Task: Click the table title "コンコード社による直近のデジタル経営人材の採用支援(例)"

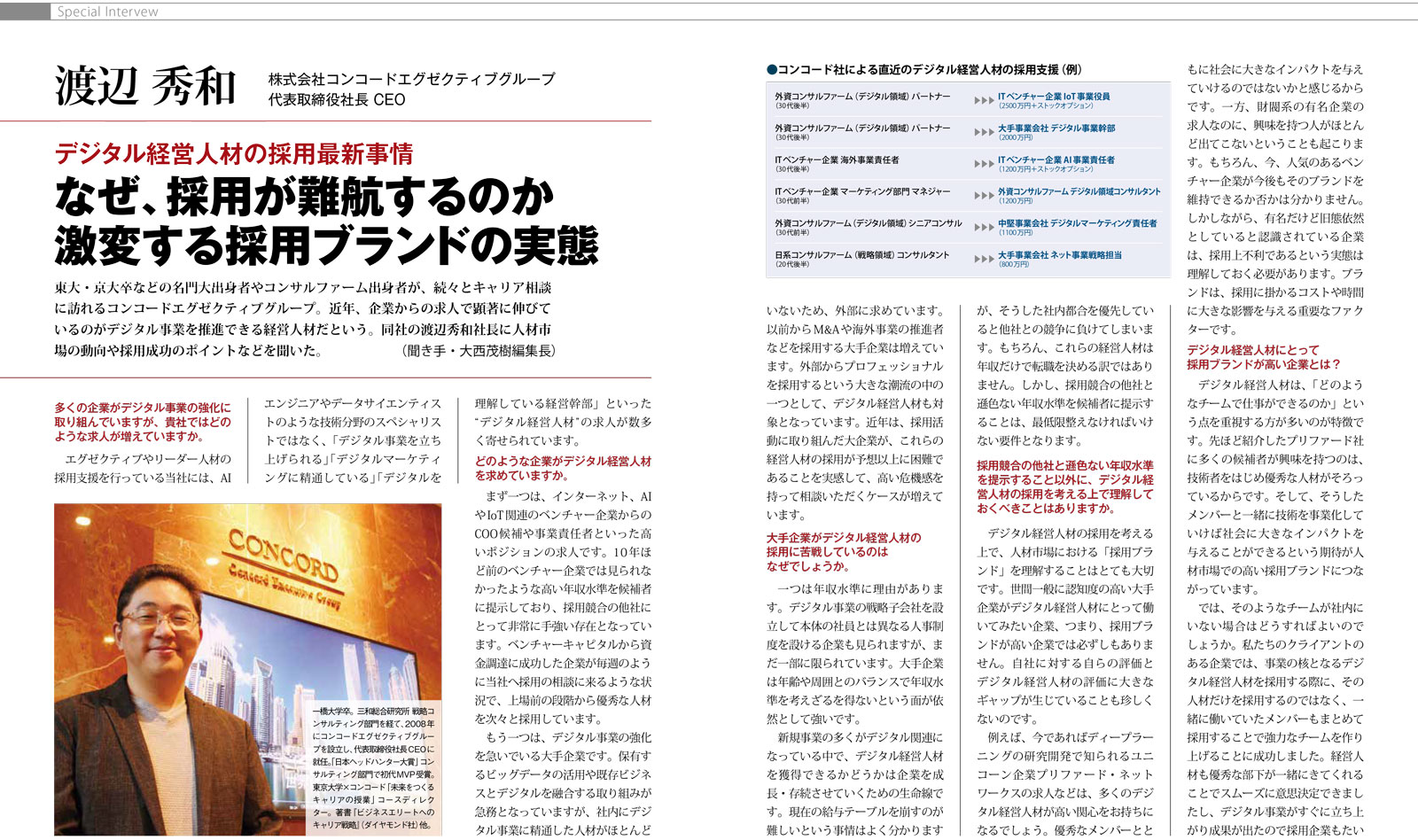Action: tap(930, 69)
